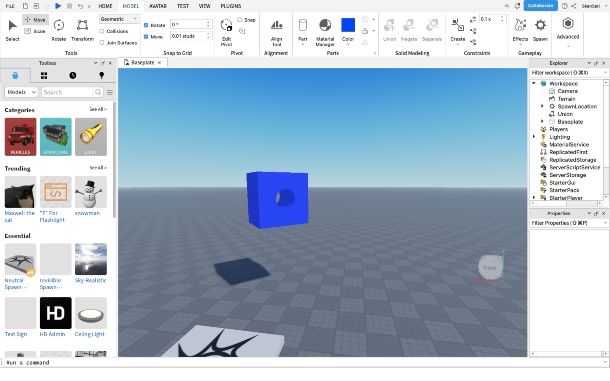Disable the Move snap checkbox

146,37
